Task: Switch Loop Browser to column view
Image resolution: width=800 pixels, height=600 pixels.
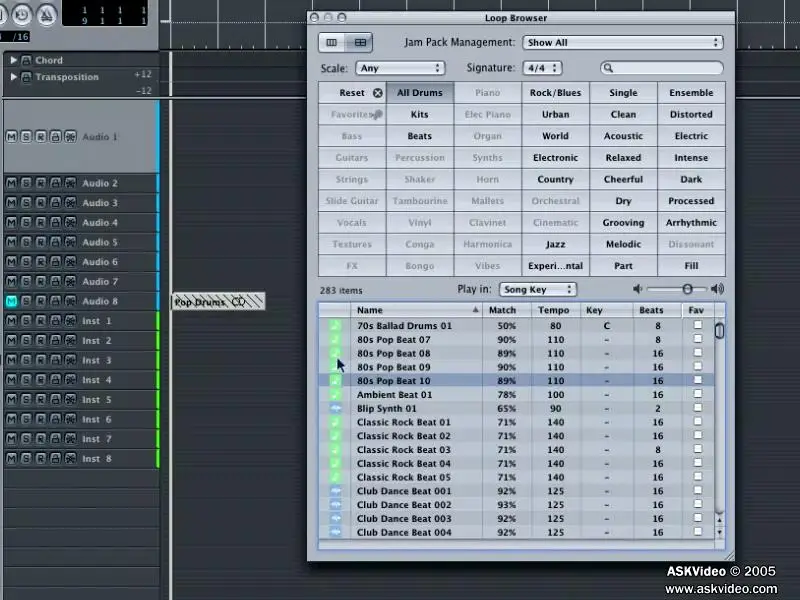Action: point(332,42)
